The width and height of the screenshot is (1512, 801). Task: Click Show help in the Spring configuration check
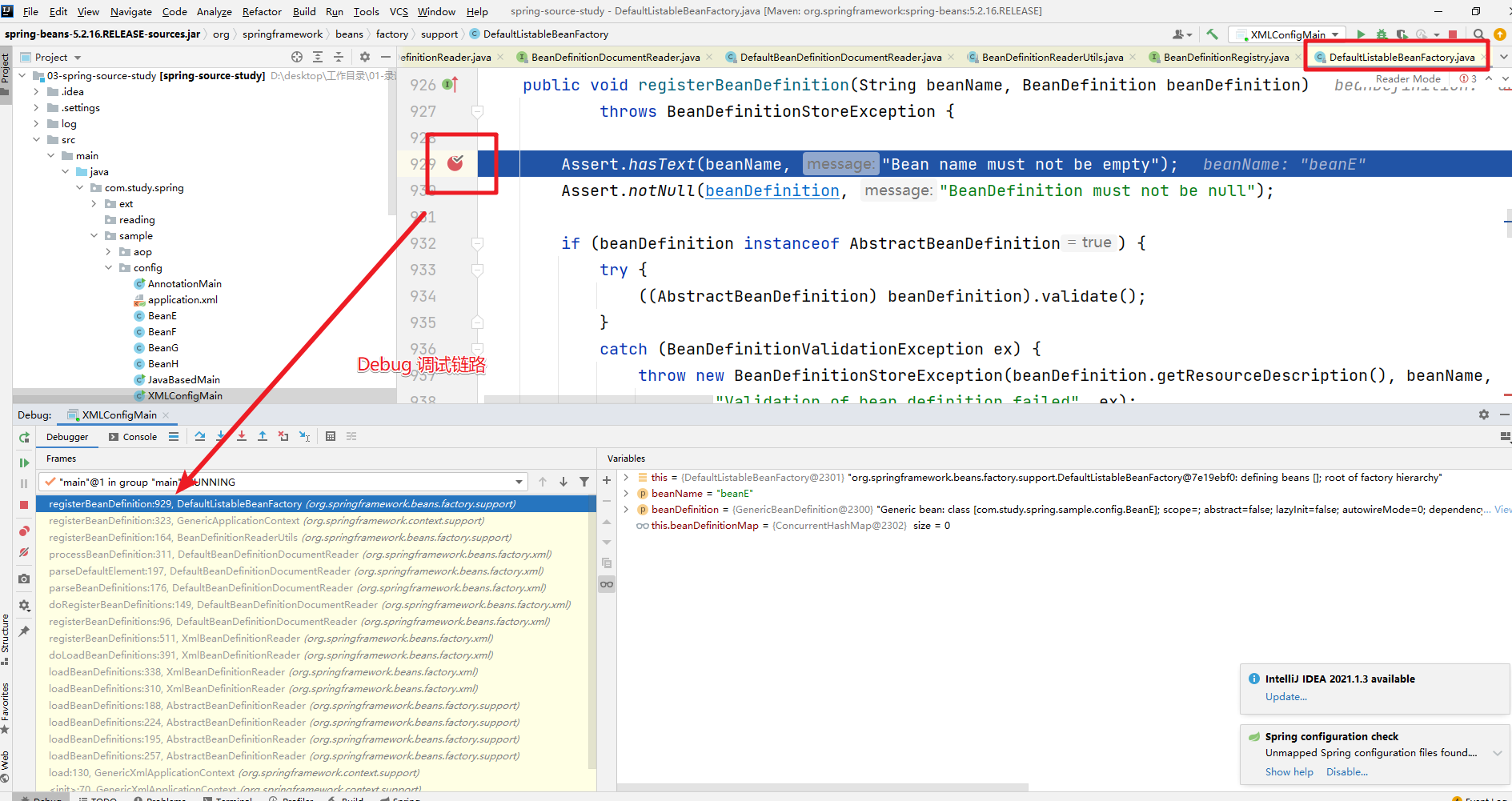[1289, 771]
